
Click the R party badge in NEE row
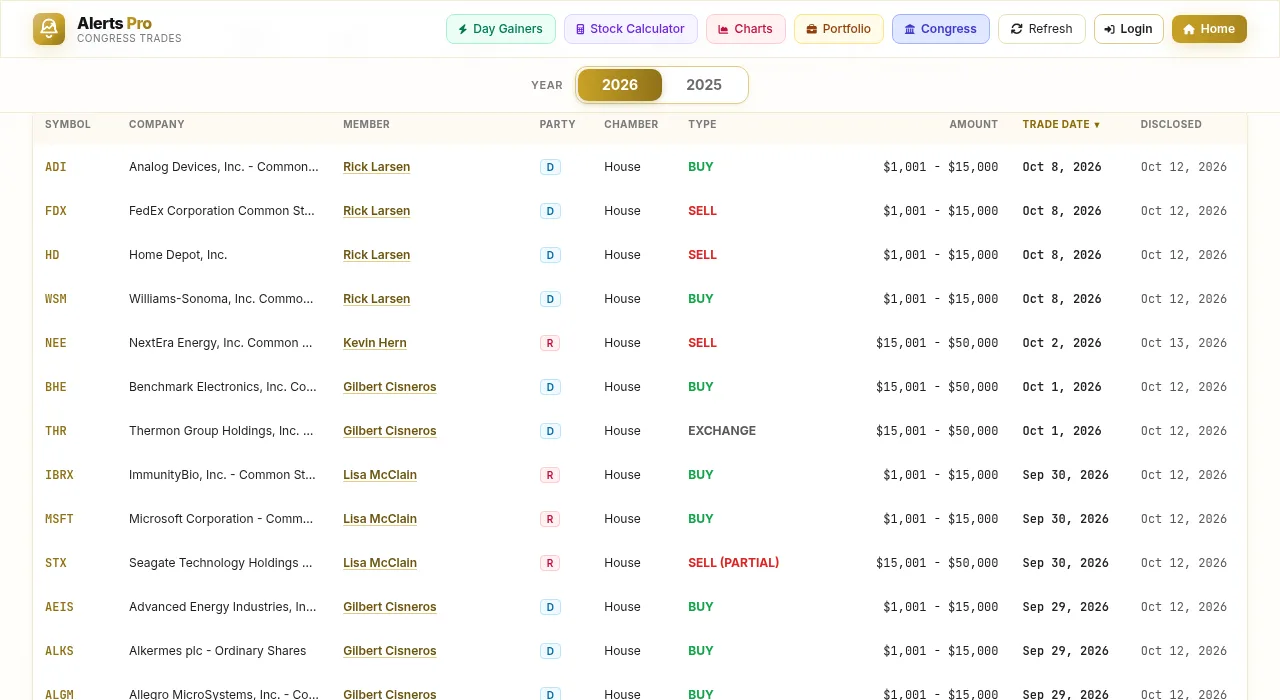click(x=549, y=343)
